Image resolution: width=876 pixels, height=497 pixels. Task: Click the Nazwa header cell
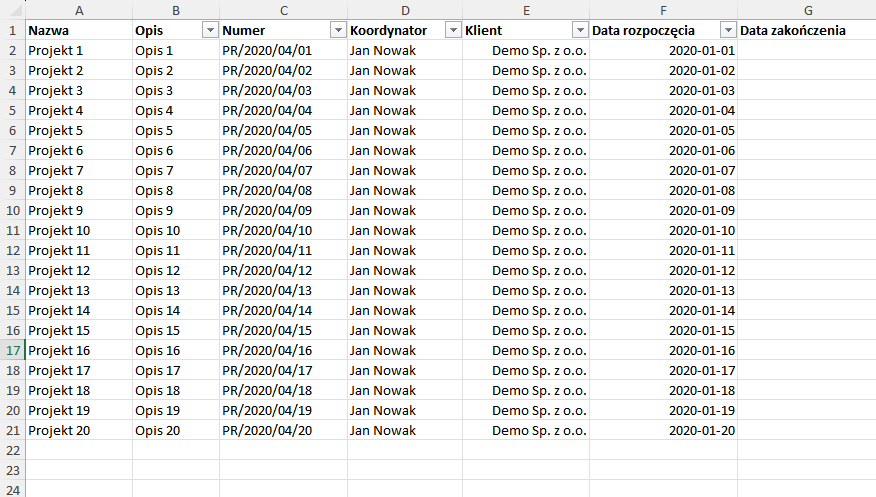(79, 31)
